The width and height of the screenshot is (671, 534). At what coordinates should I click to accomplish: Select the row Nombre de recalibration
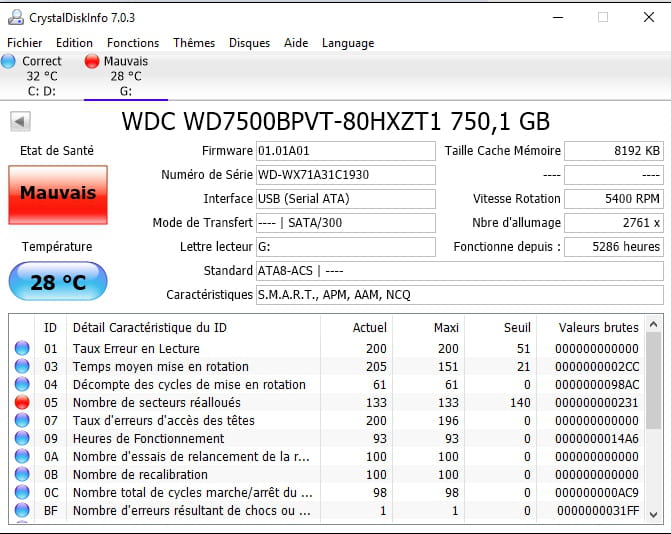point(327,474)
